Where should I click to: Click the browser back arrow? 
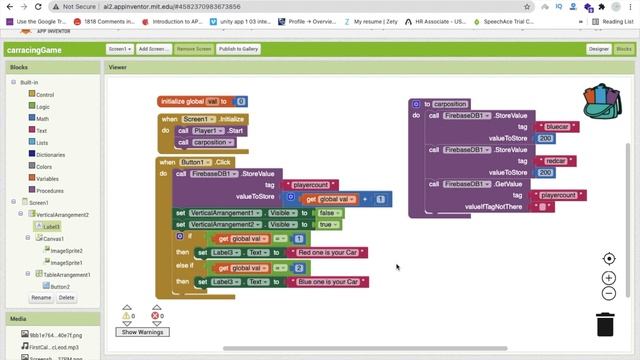click(x=10, y=7)
